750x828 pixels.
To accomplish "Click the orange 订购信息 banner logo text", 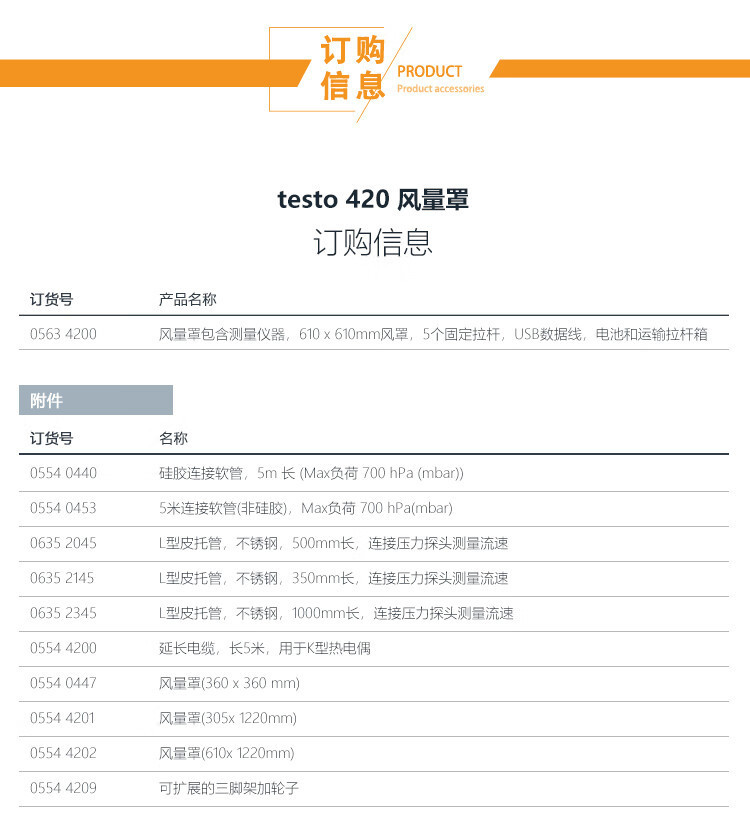I will (x=352, y=68).
